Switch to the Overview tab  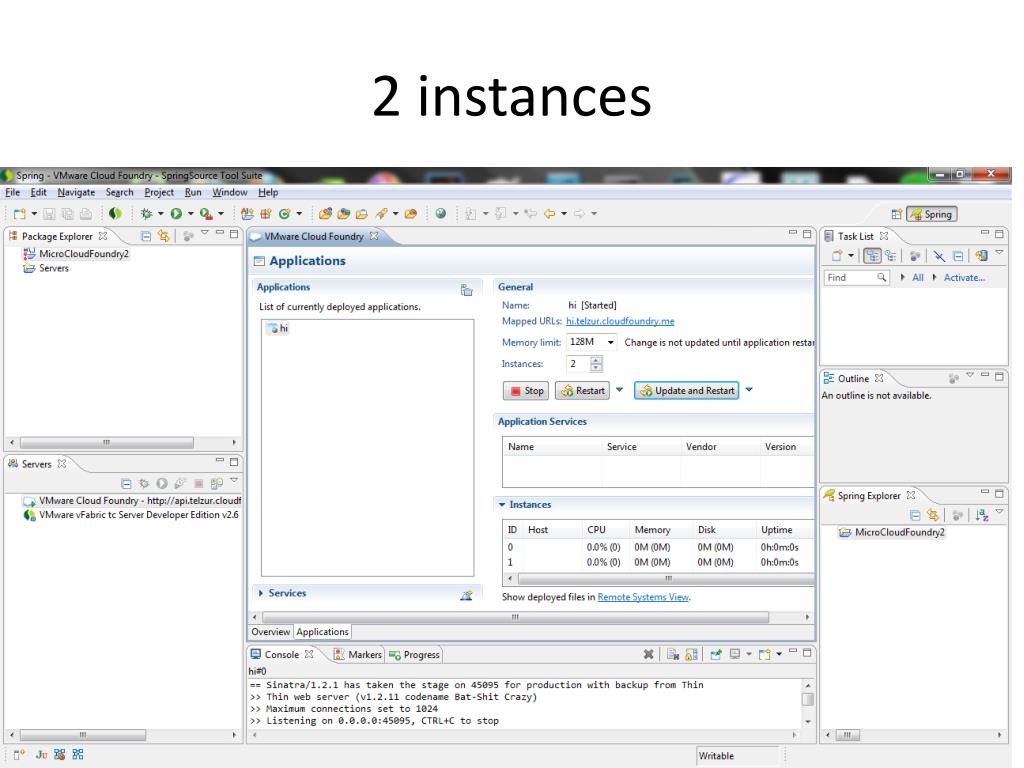(x=270, y=632)
